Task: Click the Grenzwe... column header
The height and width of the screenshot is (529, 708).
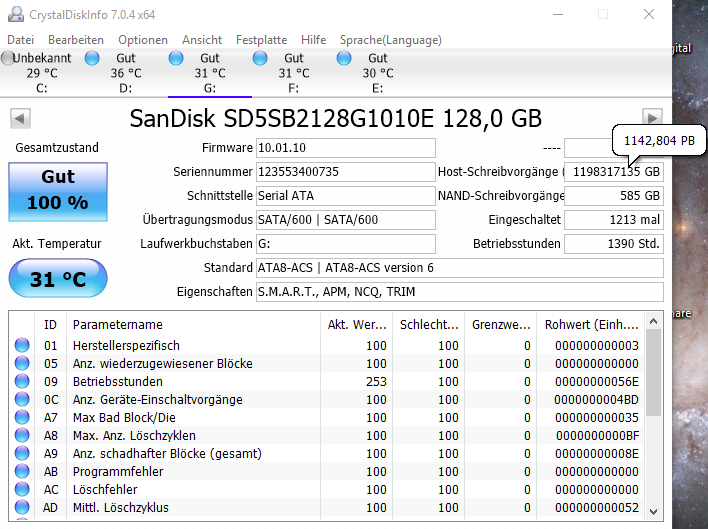Action: [x=500, y=325]
